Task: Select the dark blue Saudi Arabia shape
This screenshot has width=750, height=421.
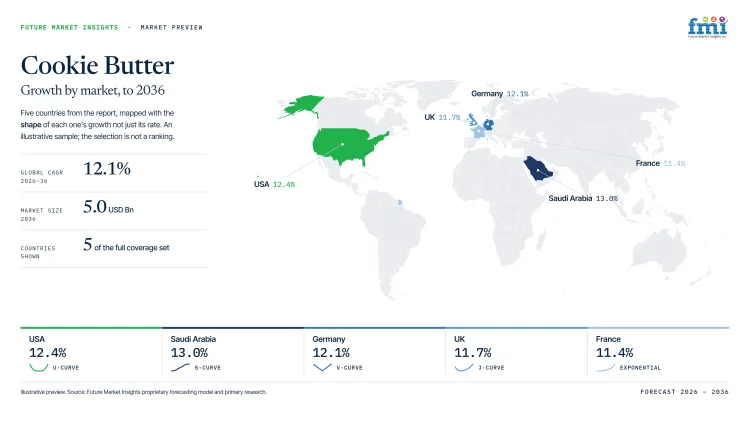Action: [538, 168]
